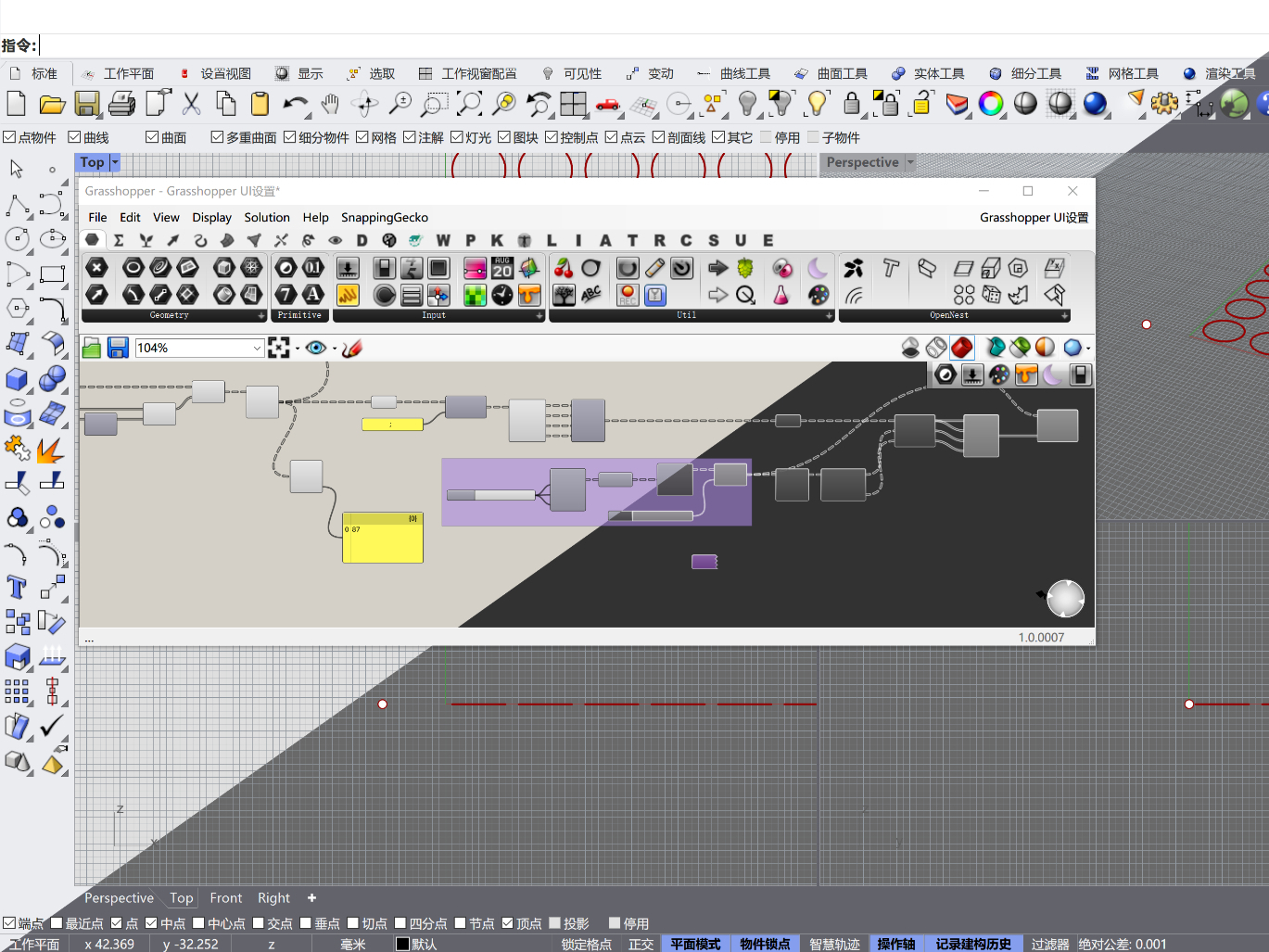
Task: Open the Solution menu in Grasshopper
Action: (x=267, y=217)
